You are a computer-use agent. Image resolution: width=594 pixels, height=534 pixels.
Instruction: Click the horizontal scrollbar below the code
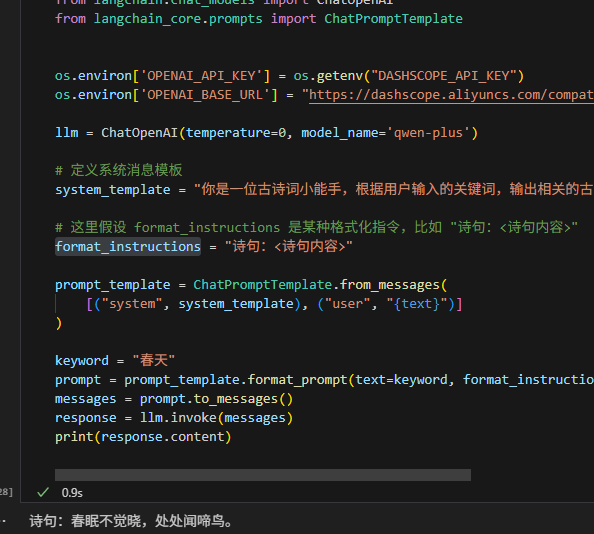263,475
